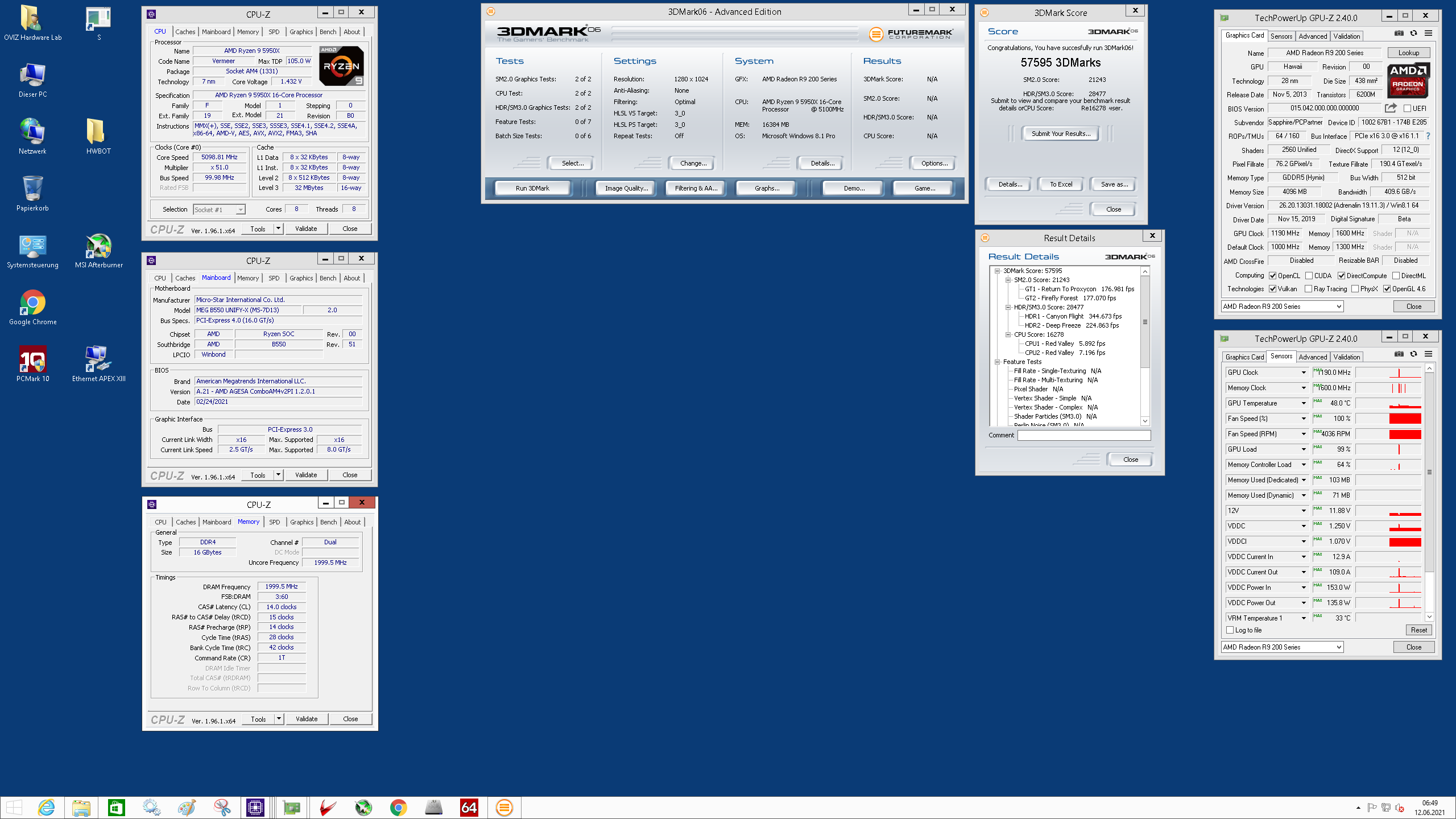Open the GPU-Z hamburger menu in Graphics Card window
Image resolution: width=1456 pixels, height=819 pixels.
[1428, 33]
